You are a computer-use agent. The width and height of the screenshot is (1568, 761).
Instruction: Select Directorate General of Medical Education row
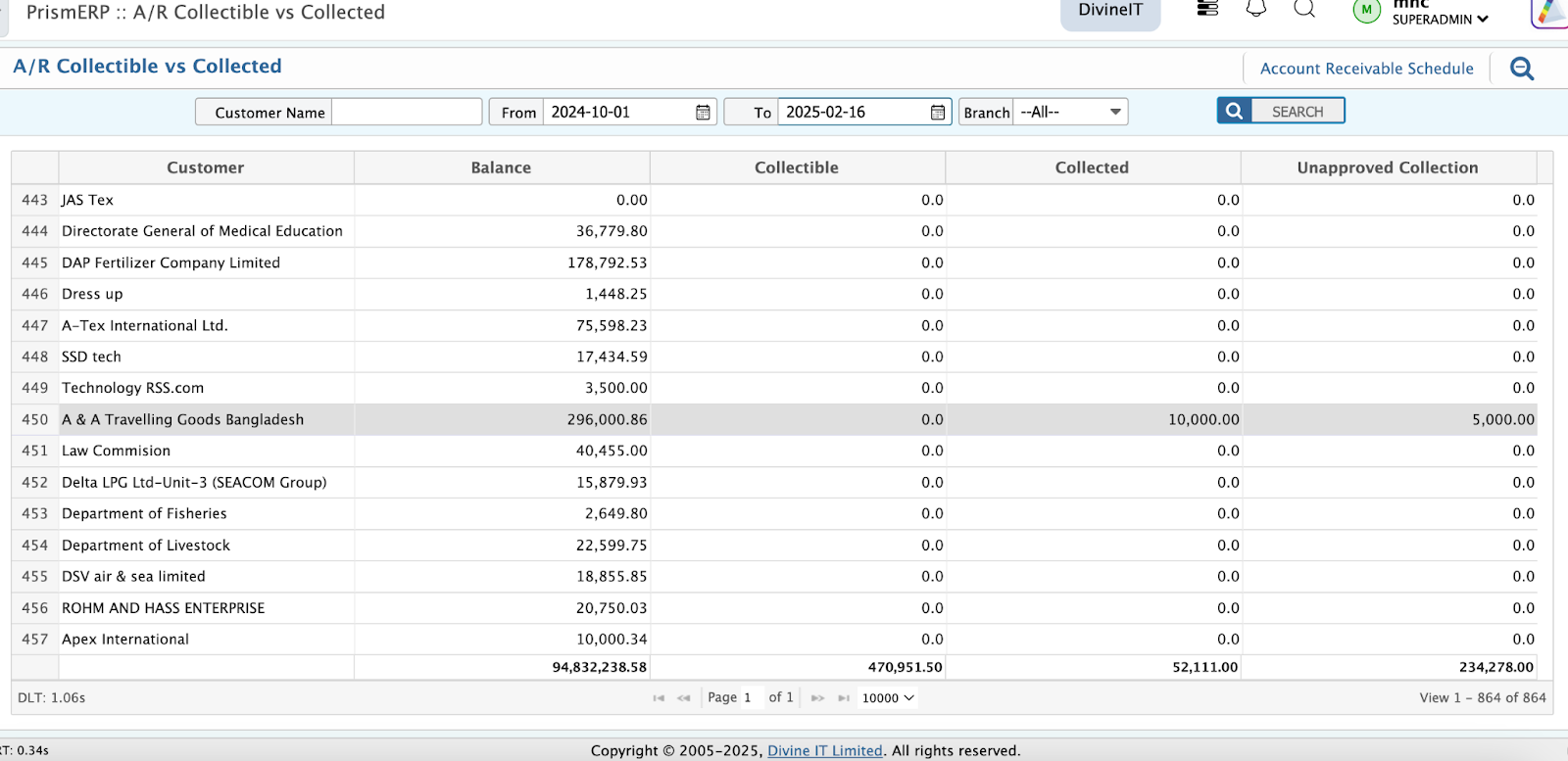[774, 231]
